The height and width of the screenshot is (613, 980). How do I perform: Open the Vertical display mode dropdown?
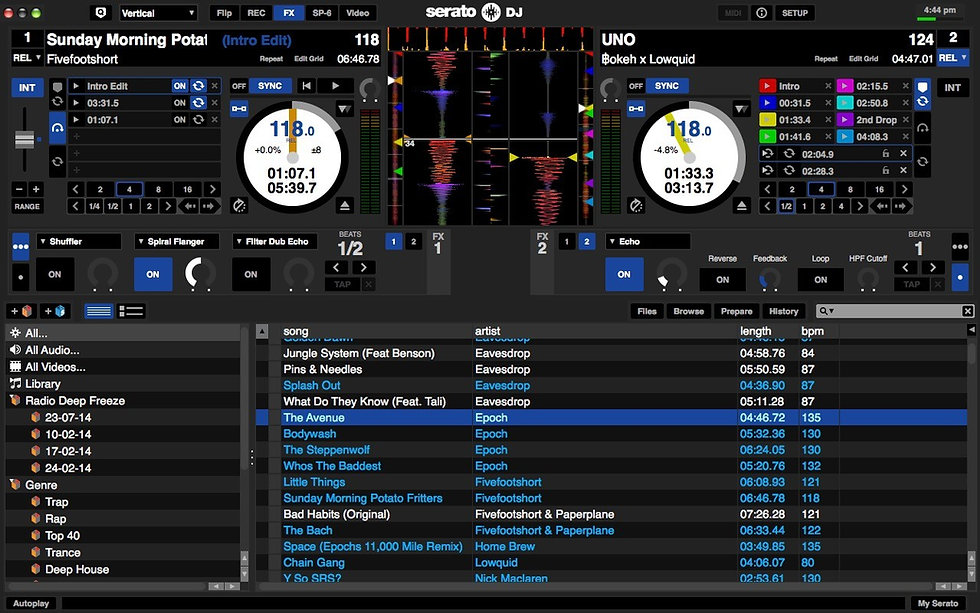point(158,13)
